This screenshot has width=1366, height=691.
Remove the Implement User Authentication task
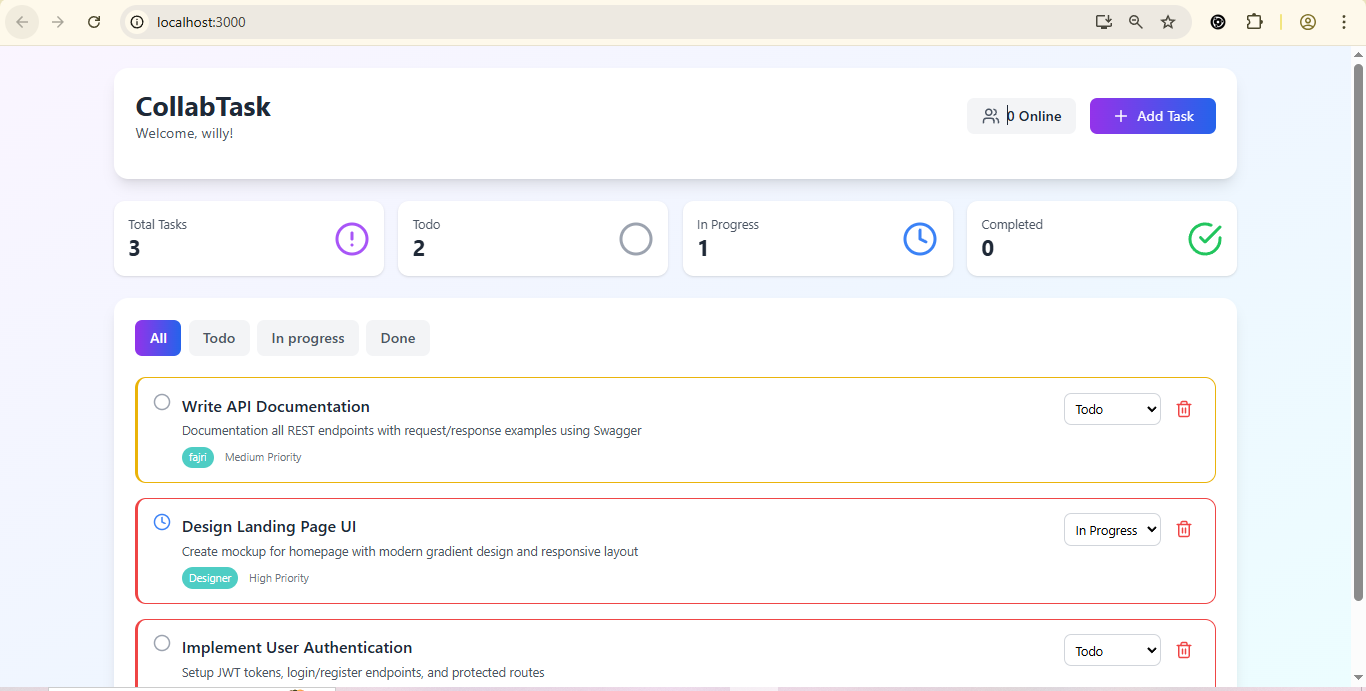click(1184, 650)
